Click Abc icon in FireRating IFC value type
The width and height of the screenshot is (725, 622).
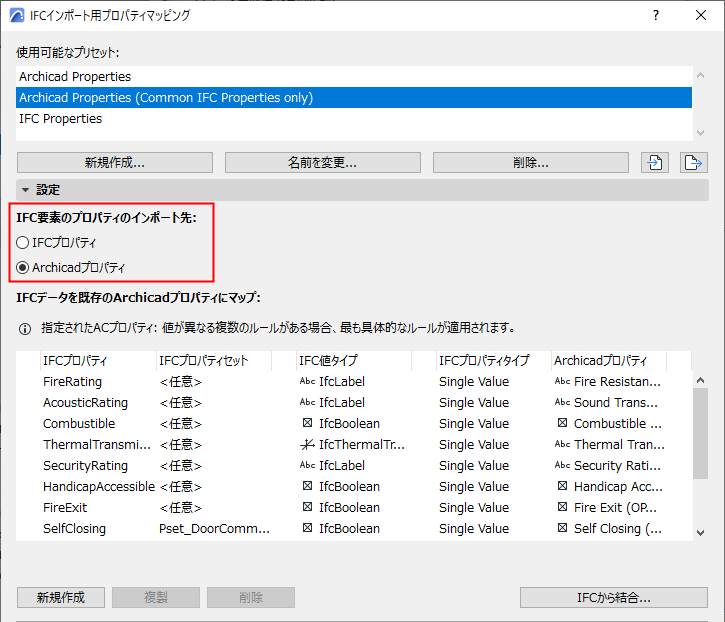307,381
